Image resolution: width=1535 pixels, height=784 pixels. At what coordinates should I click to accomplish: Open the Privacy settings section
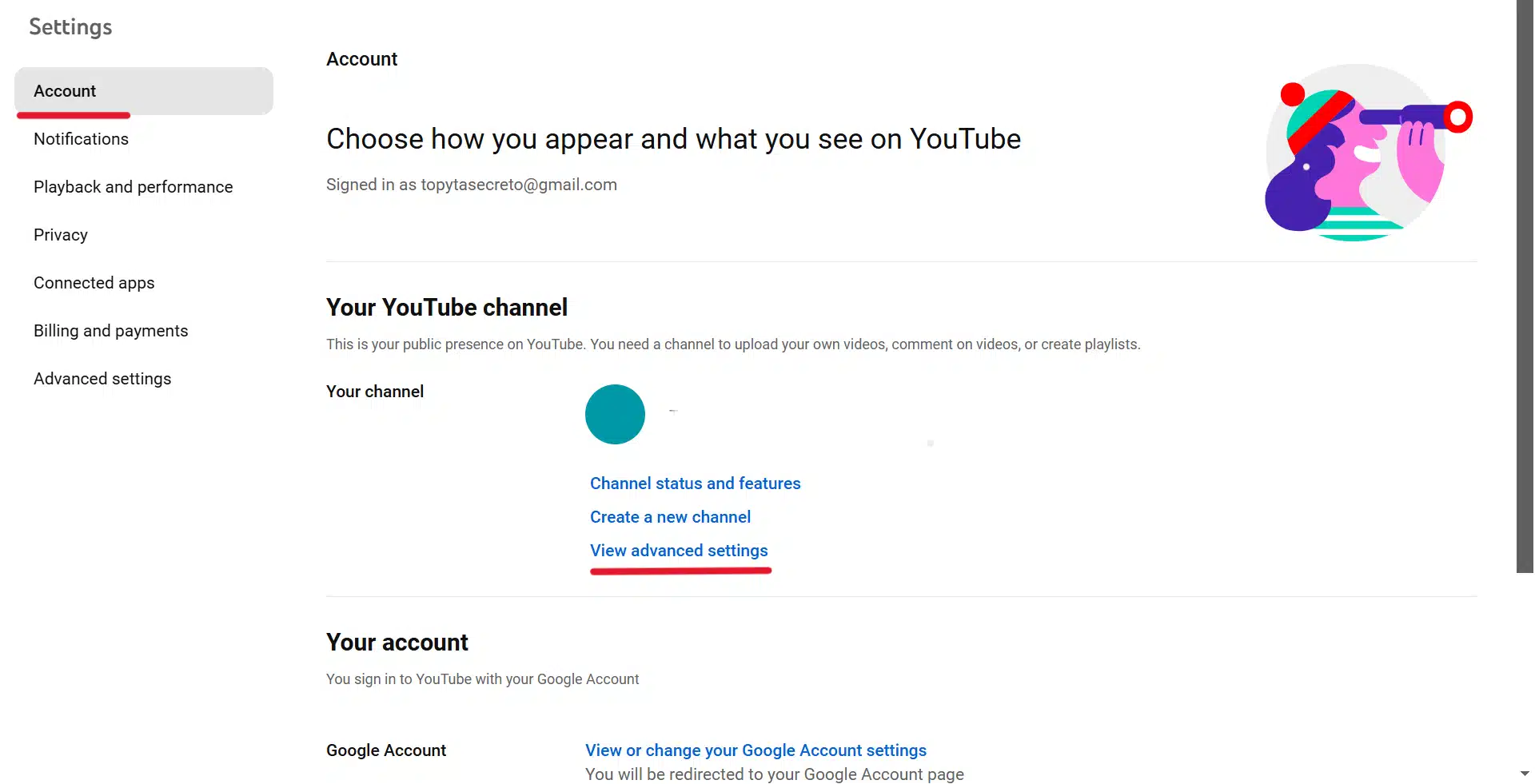point(61,235)
